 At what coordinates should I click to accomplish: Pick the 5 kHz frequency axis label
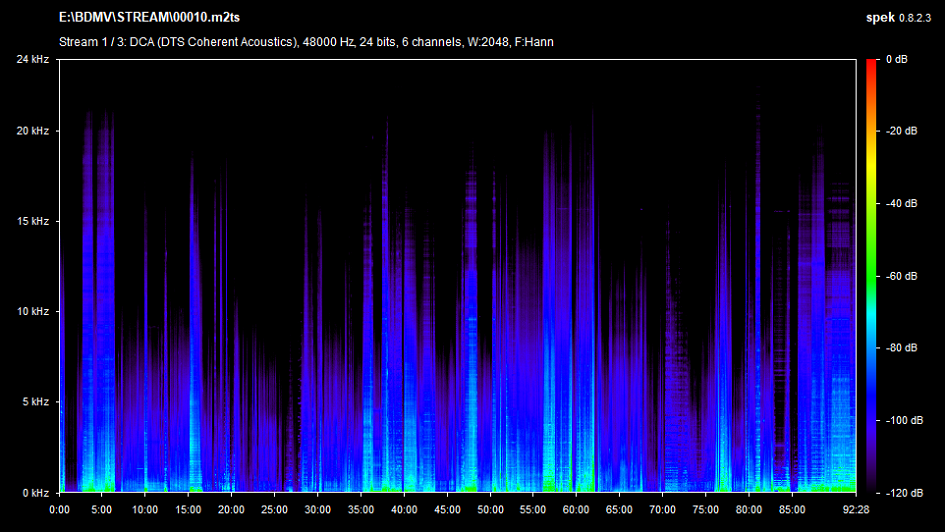pos(36,402)
